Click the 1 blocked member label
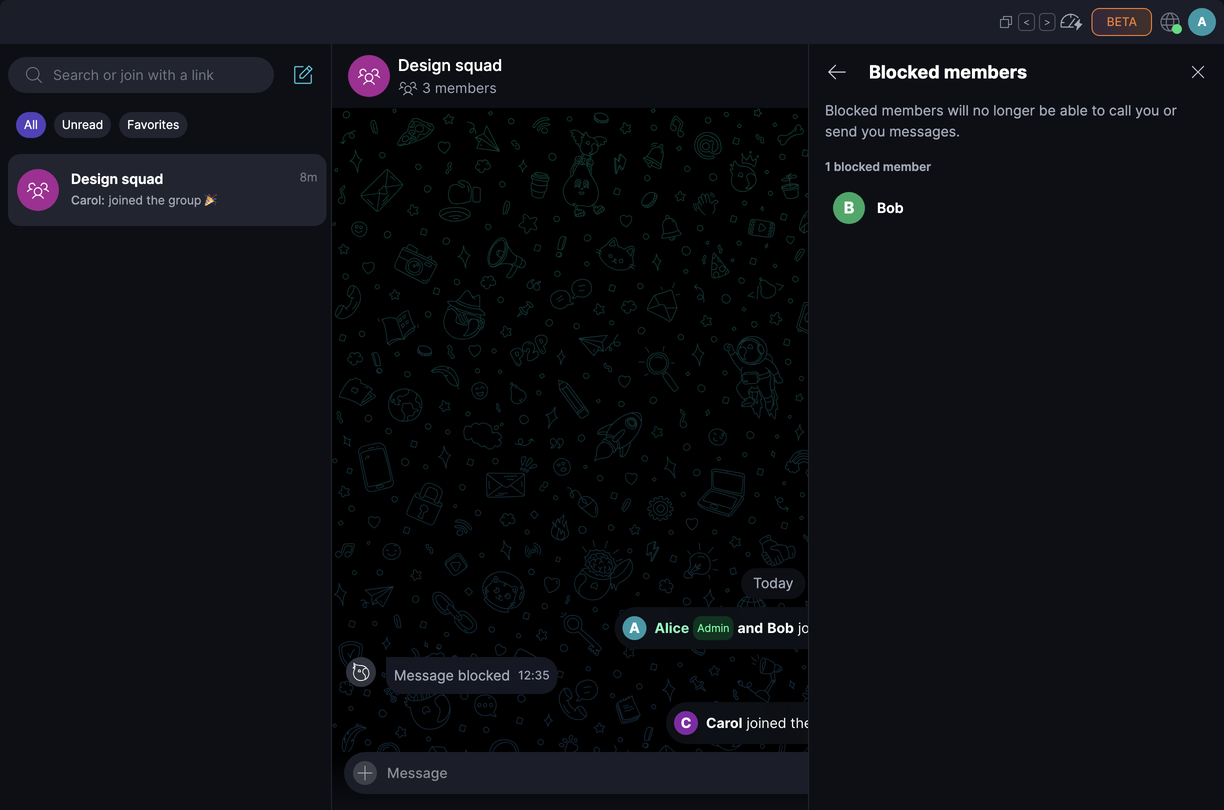 (x=878, y=167)
